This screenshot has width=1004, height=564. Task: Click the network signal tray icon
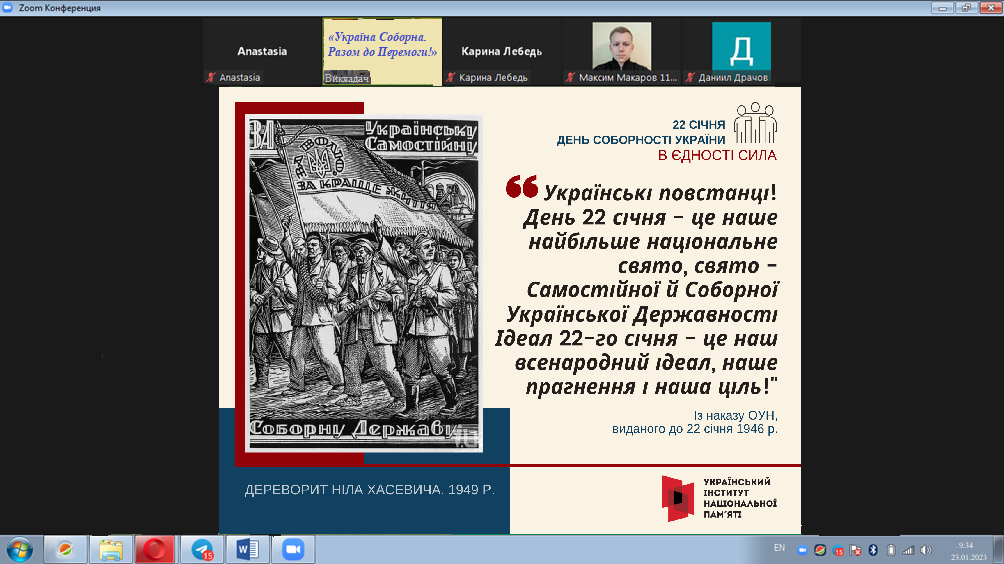click(x=908, y=550)
